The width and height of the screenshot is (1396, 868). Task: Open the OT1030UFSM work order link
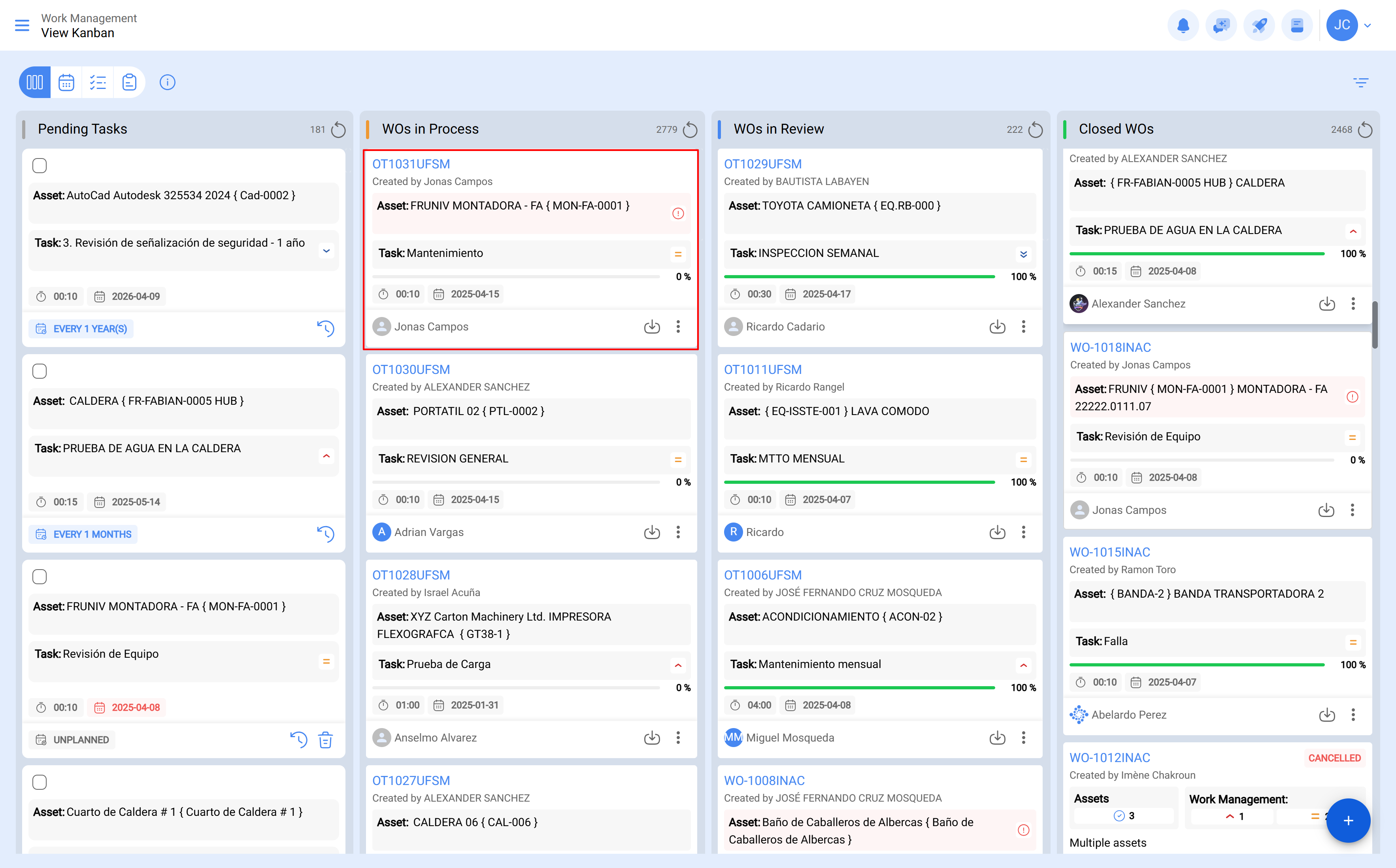click(x=411, y=369)
